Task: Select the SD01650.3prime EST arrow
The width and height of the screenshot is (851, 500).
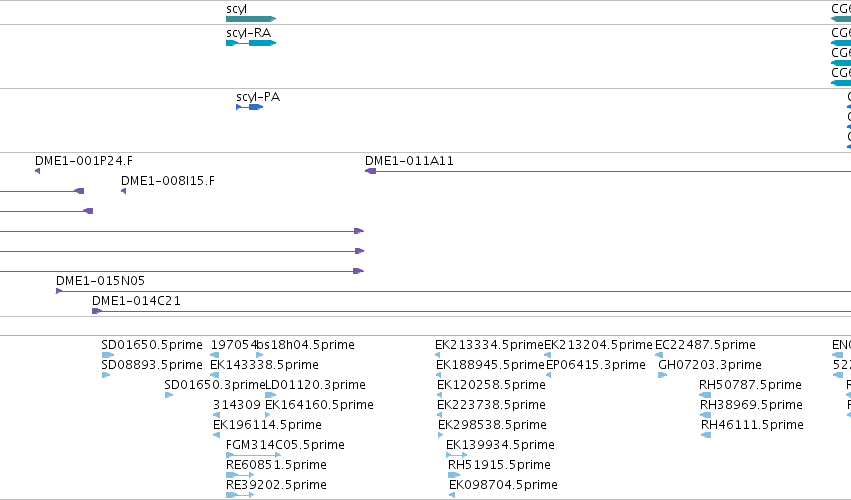Action: coord(169,395)
